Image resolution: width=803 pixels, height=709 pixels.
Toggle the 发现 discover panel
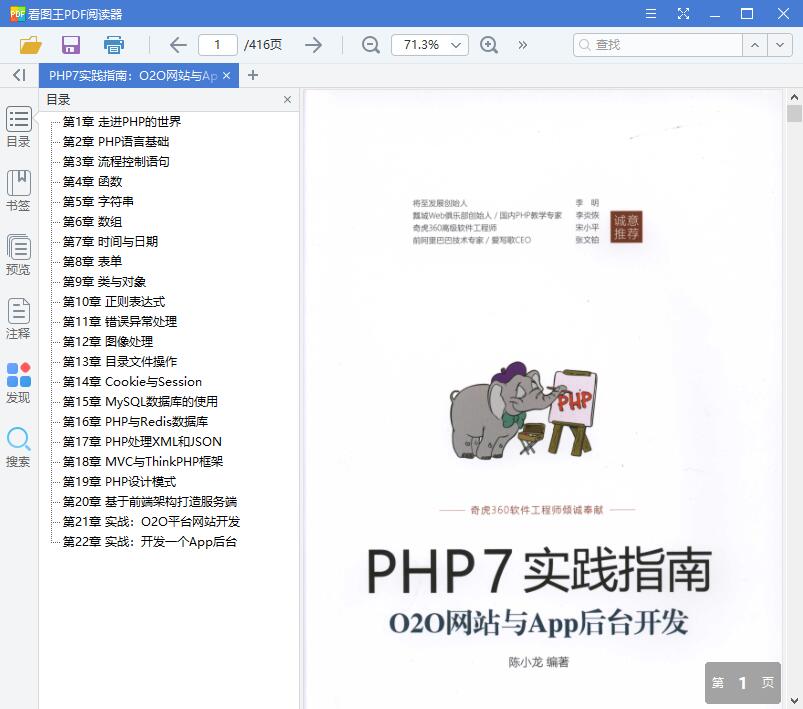[x=18, y=383]
